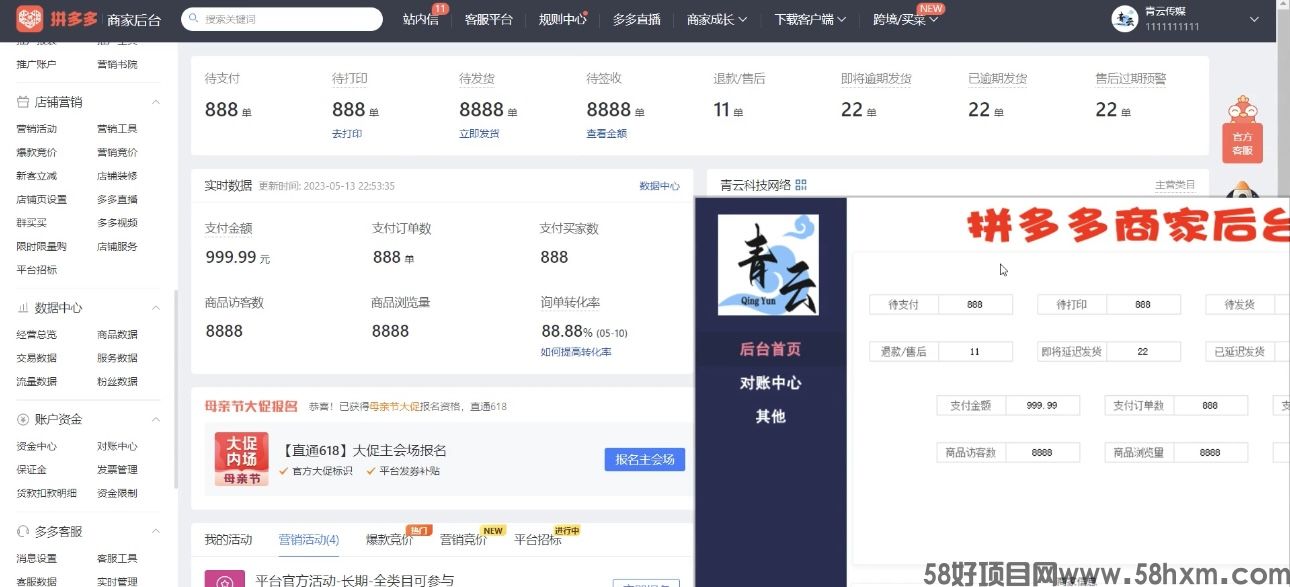Image resolution: width=1290 pixels, height=587 pixels.
Task: Click the 查看金额 link
Action: (606, 134)
